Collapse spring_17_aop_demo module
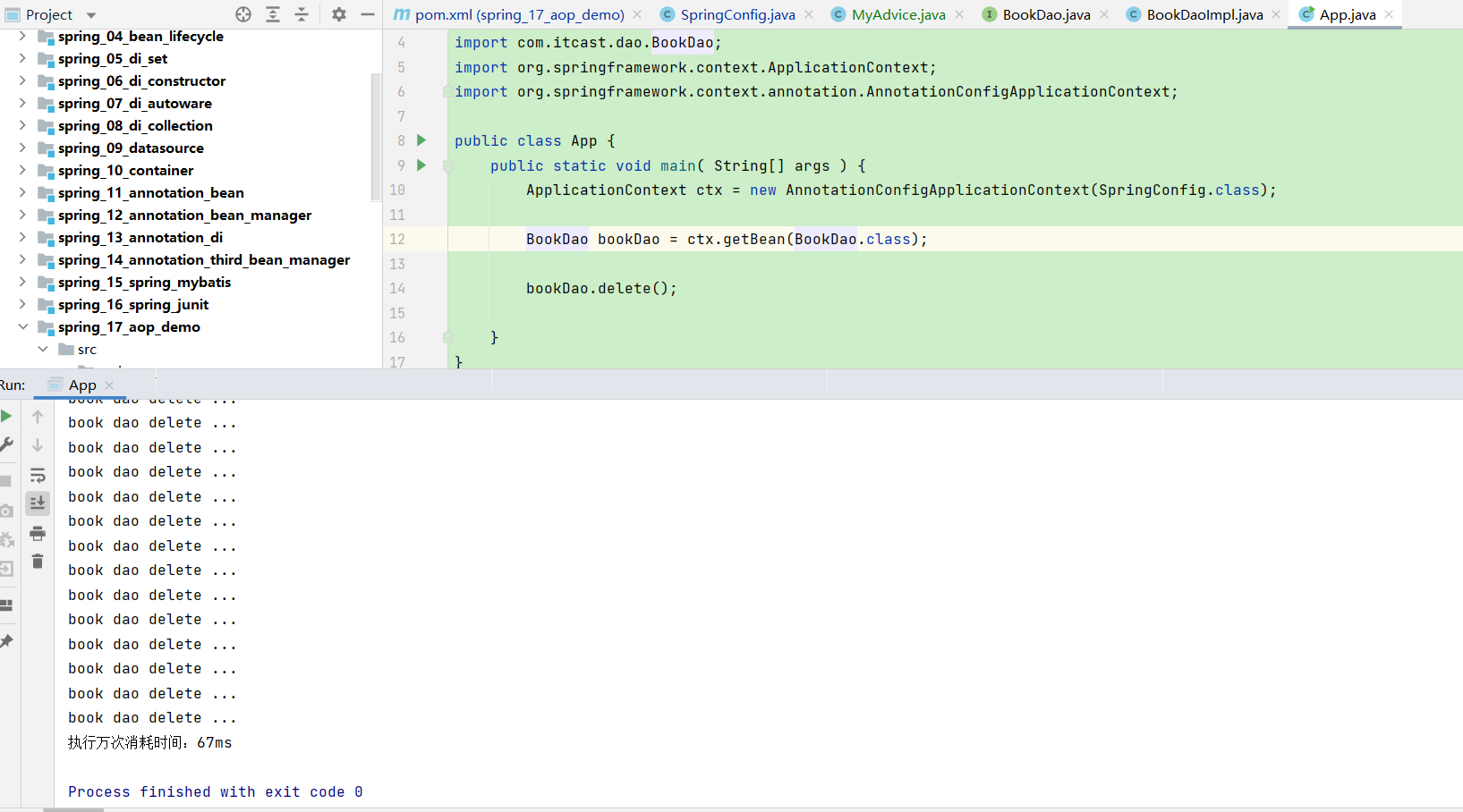 pyautogui.click(x=22, y=326)
